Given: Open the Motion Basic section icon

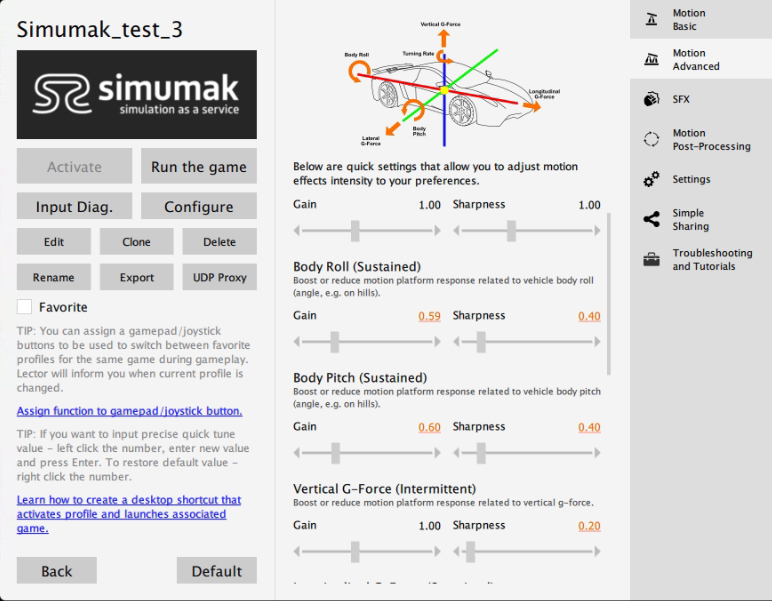Looking at the screenshot, I should (x=652, y=20).
